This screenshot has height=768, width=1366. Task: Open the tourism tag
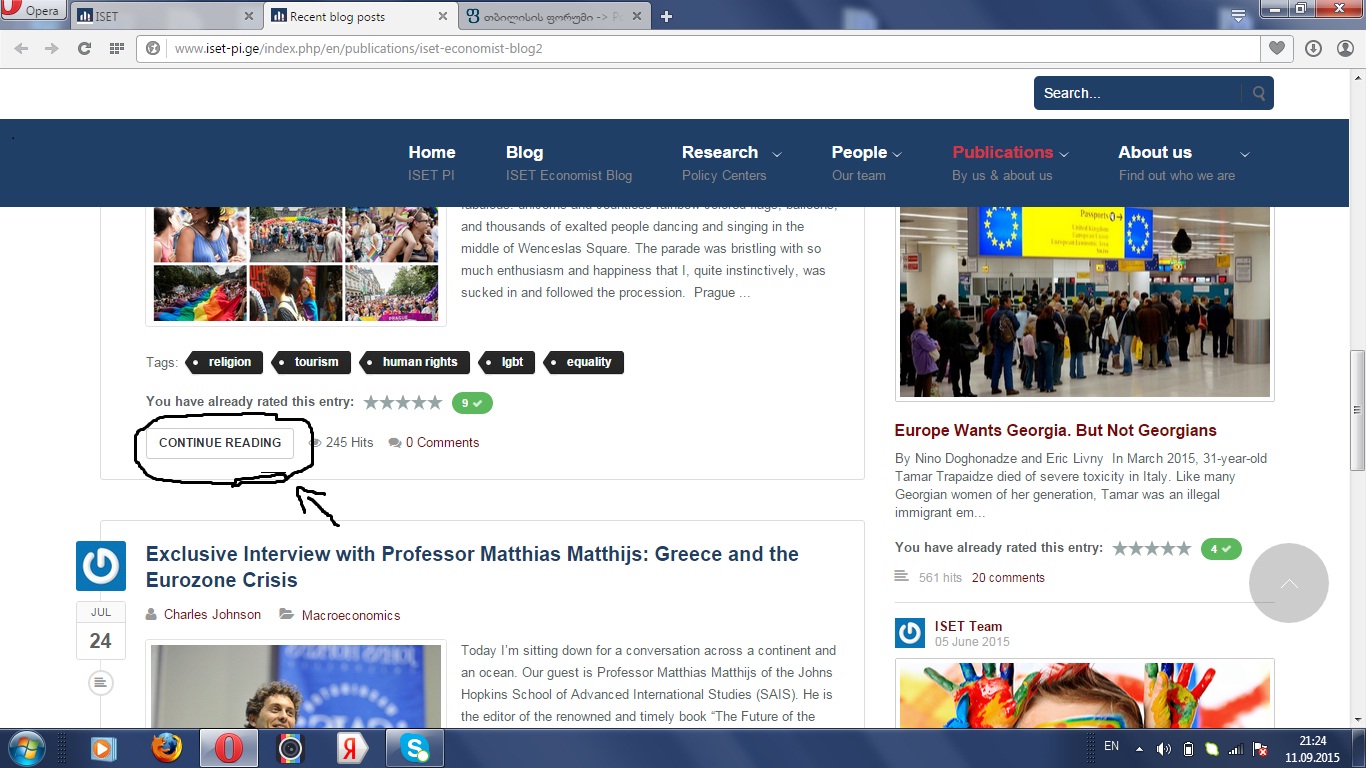tap(311, 362)
